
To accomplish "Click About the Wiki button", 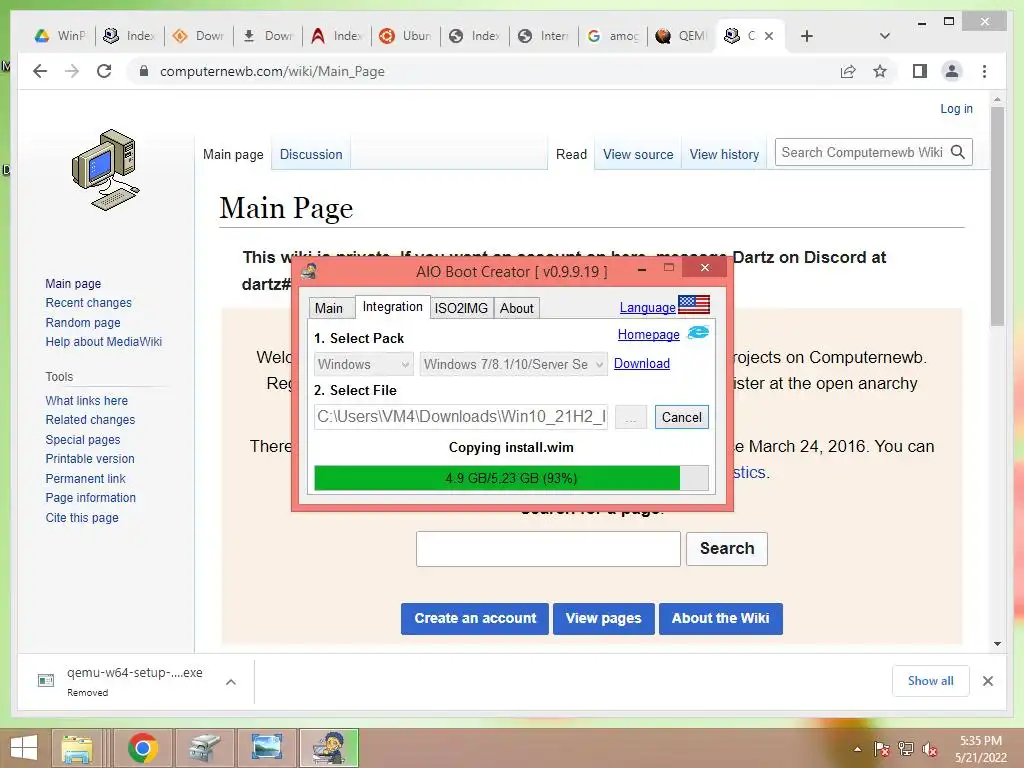I will pos(720,618).
